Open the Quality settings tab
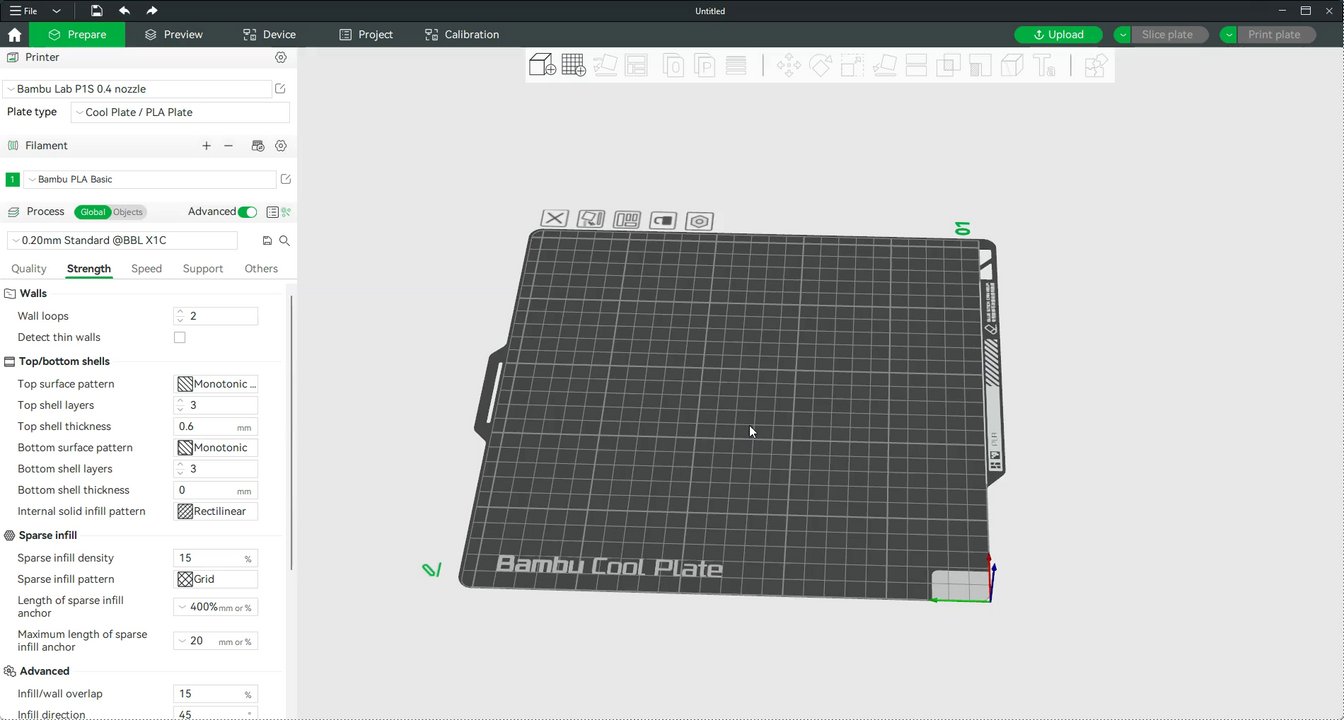Viewport: 1344px width, 720px height. [x=29, y=269]
